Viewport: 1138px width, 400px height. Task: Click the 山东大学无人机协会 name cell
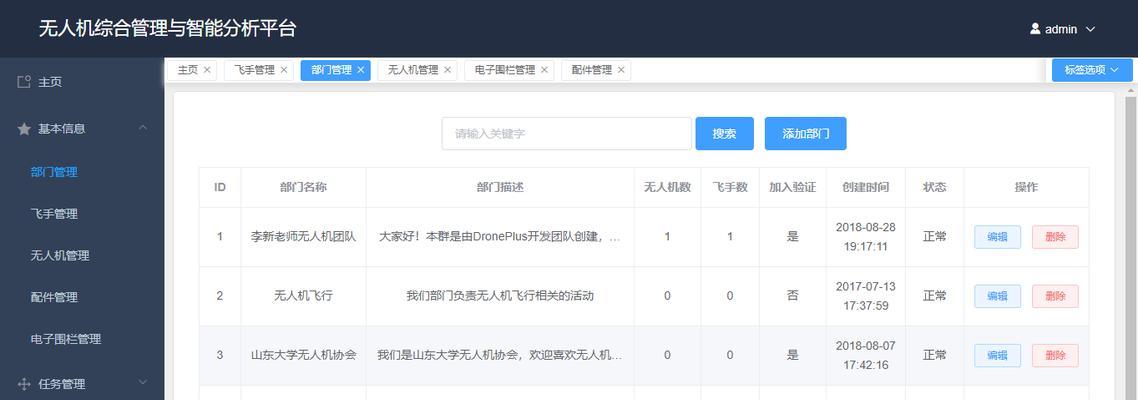pos(303,356)
